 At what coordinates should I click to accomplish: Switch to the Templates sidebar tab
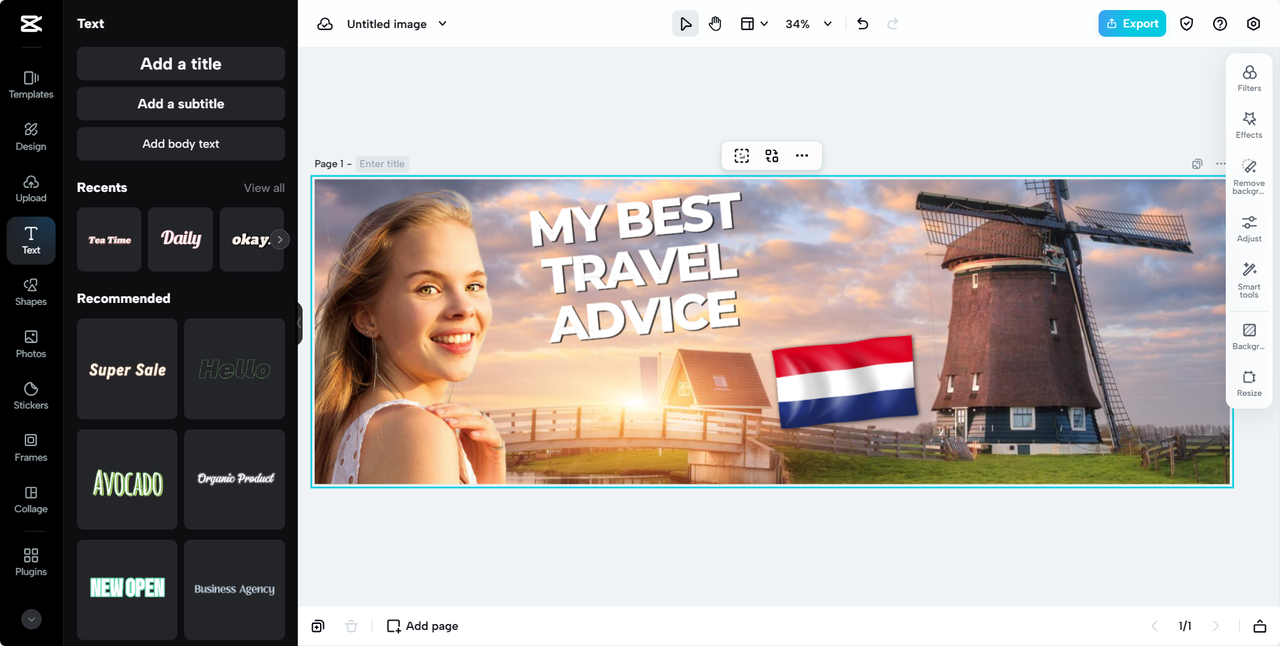pos(31,84)
